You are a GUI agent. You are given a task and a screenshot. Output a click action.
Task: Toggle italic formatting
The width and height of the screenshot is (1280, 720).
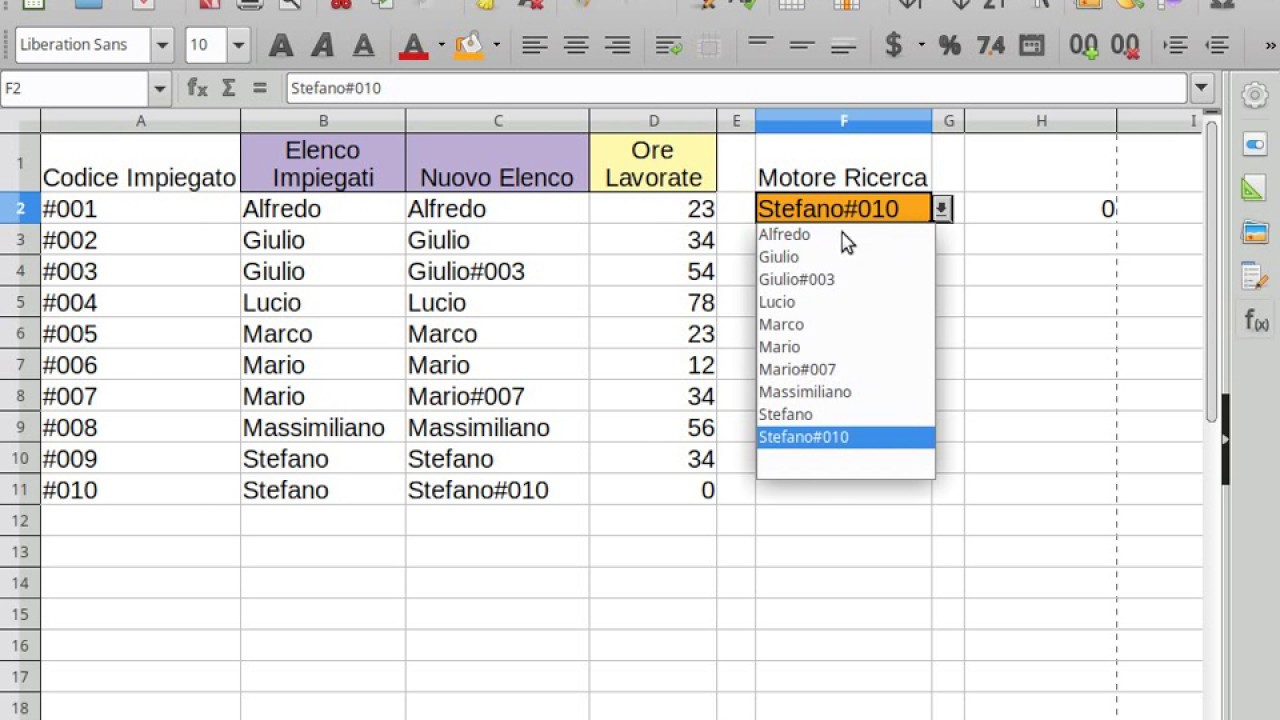point(322,45)
